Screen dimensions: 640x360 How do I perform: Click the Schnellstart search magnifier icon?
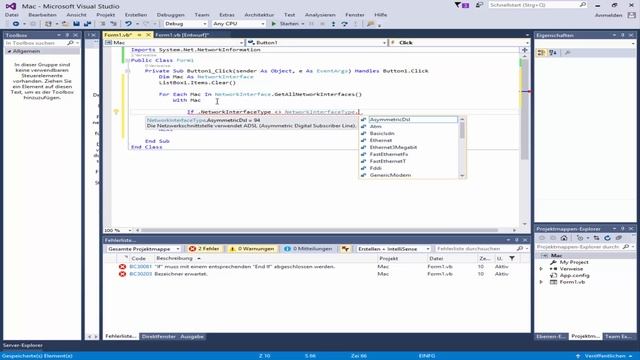(x=582, y=5)
